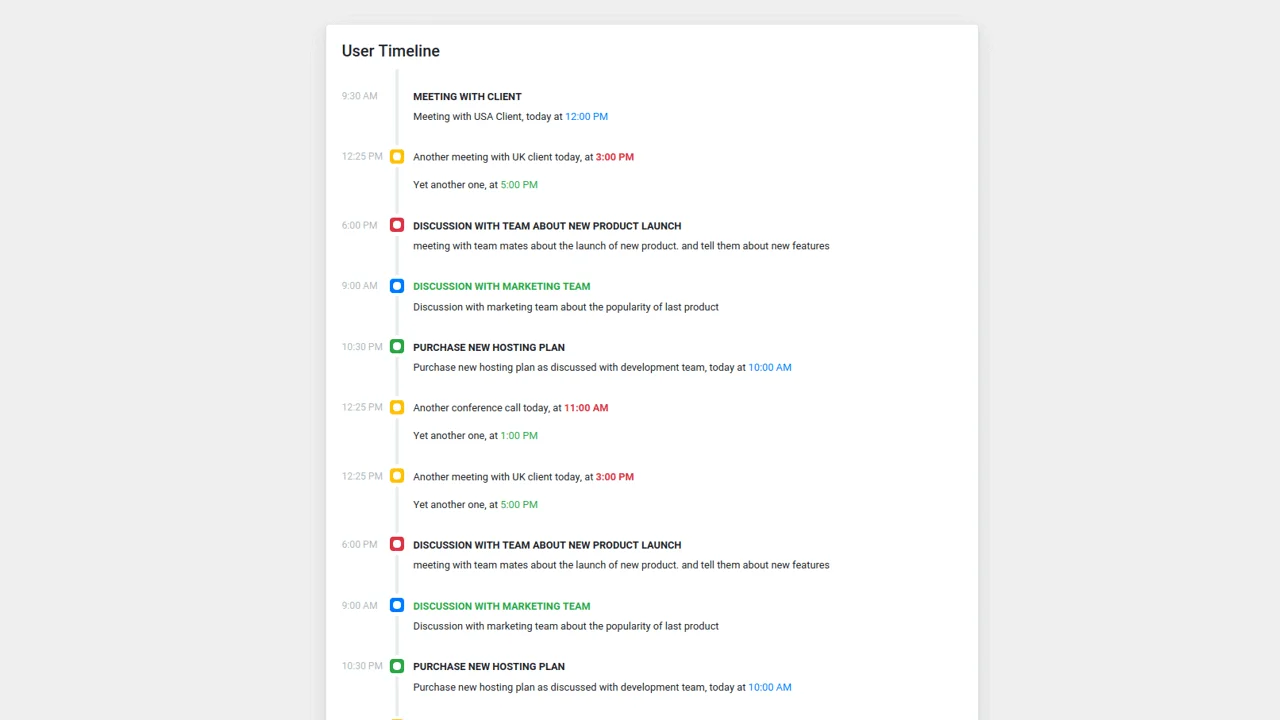Viewport: 1280px width, 720px height.
Task: Click the second red product launch marker
Action: [397, 544]
